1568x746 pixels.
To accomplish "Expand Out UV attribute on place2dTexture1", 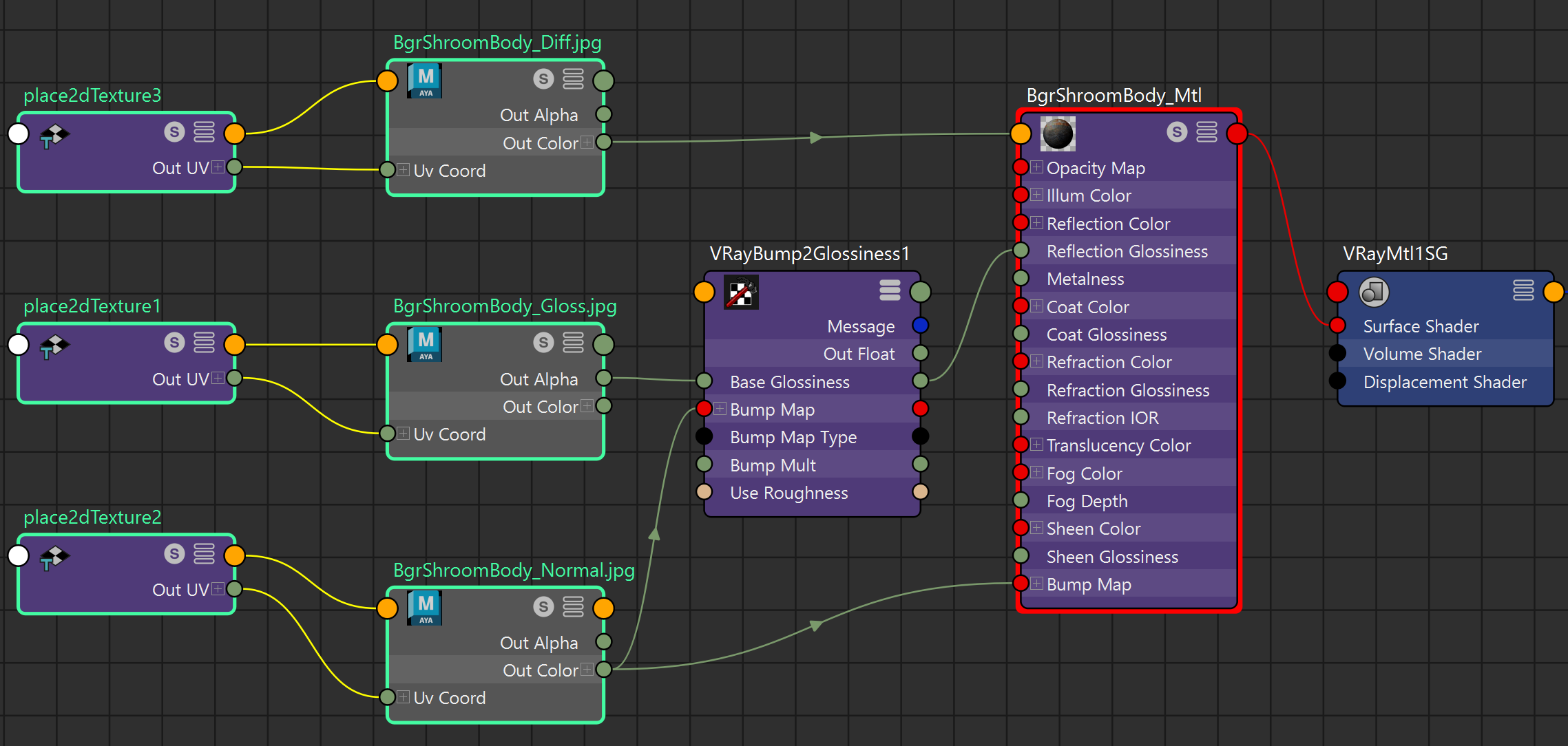I will [218, 379].
